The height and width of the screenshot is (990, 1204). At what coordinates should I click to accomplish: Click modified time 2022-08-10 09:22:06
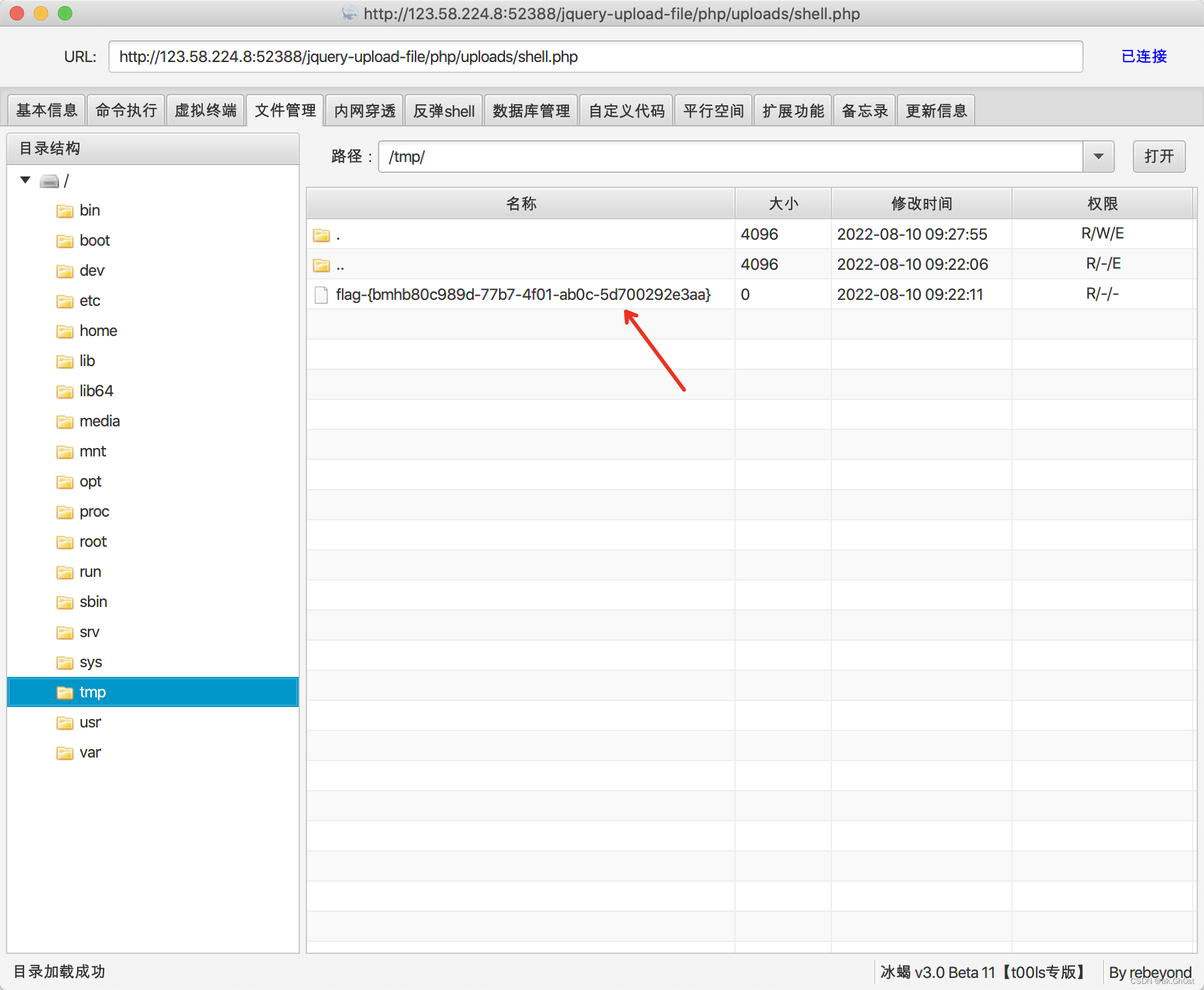point(913,264)
